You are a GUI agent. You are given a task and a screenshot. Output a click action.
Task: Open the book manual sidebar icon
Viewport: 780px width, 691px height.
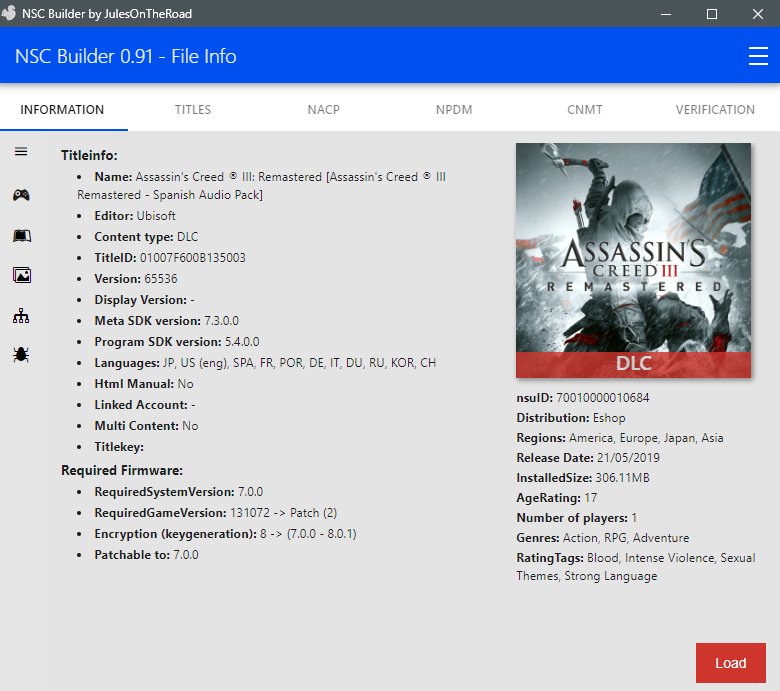pyautogui.click(x=21, y=235)
